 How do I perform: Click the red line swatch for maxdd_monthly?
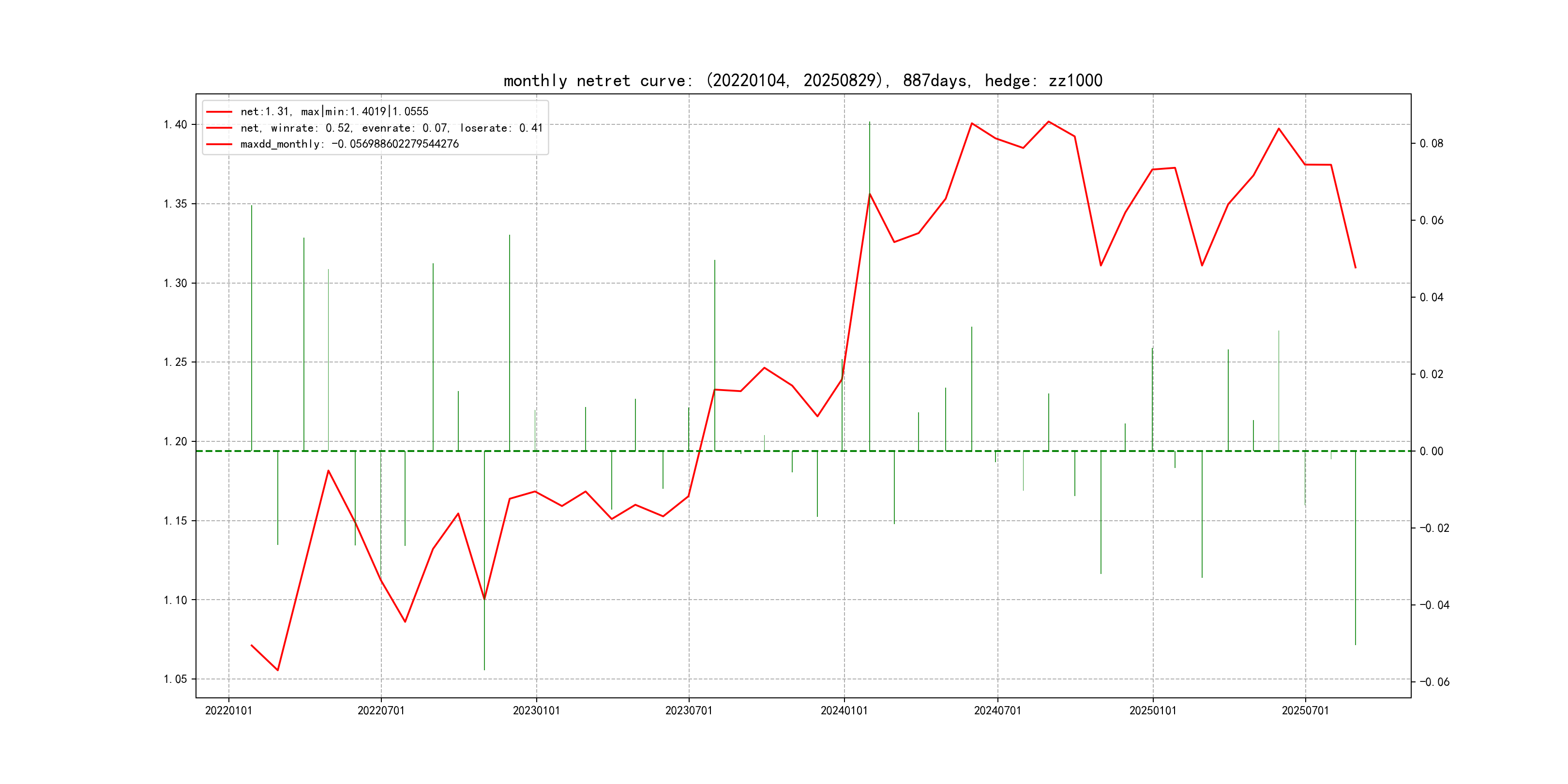click(219, 144)
